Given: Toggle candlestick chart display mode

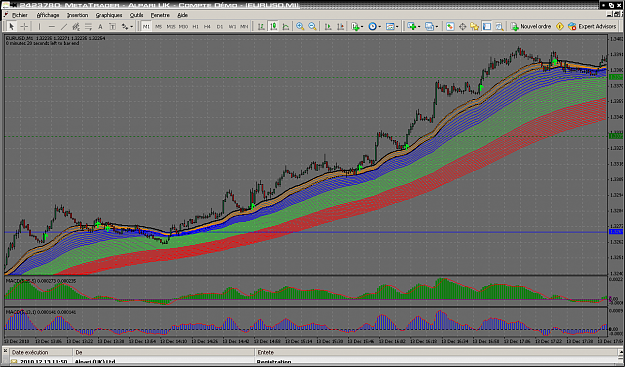Looking at the screenshot, I should (x=273, y=27).
